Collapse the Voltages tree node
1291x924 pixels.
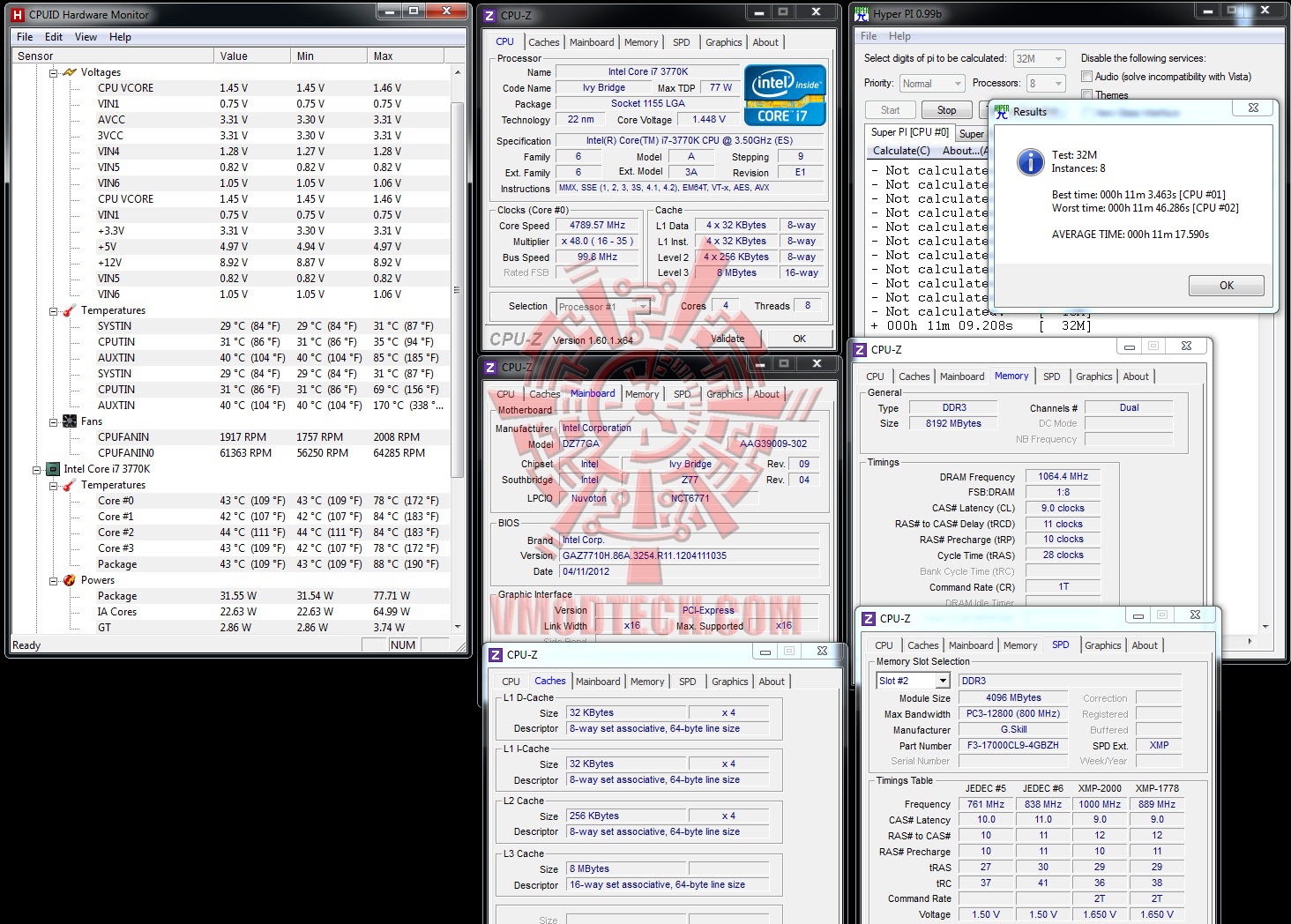pyautogui.click(x=53, y=73)
